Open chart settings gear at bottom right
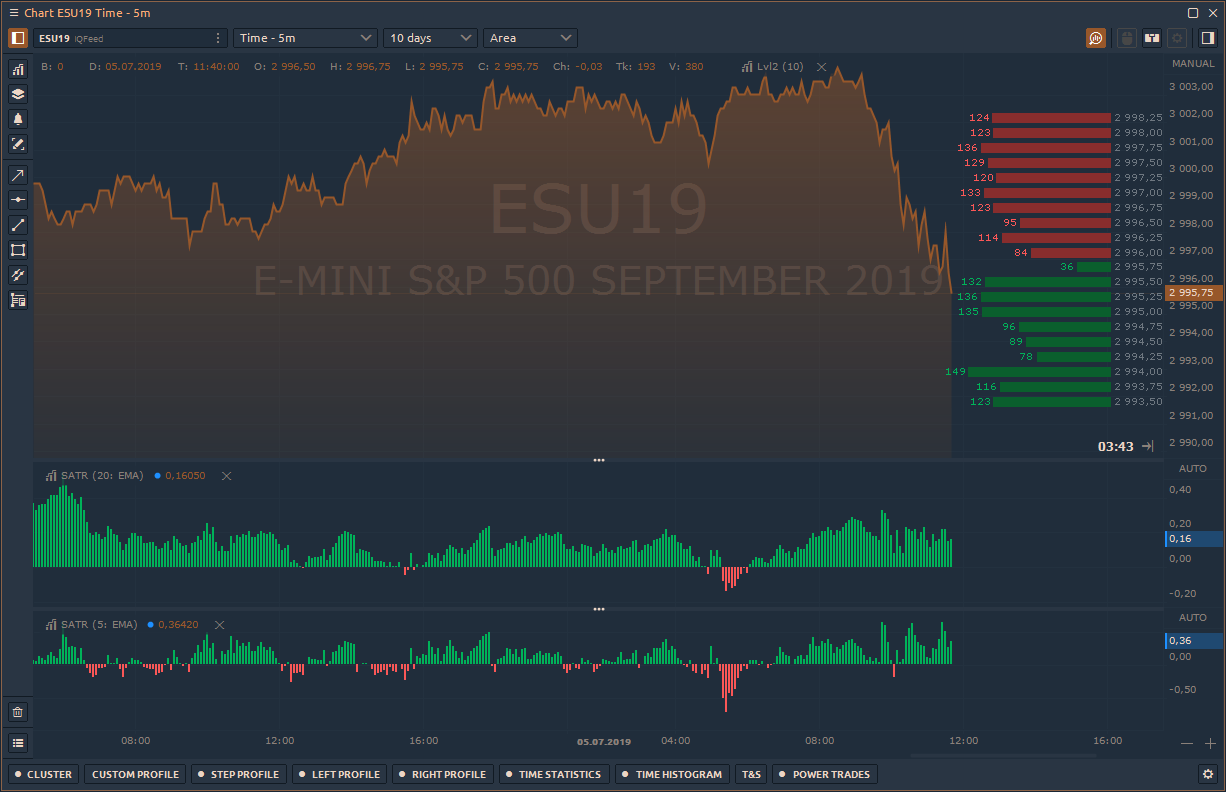This screenshot has height=792, width=1226. 1207,774
